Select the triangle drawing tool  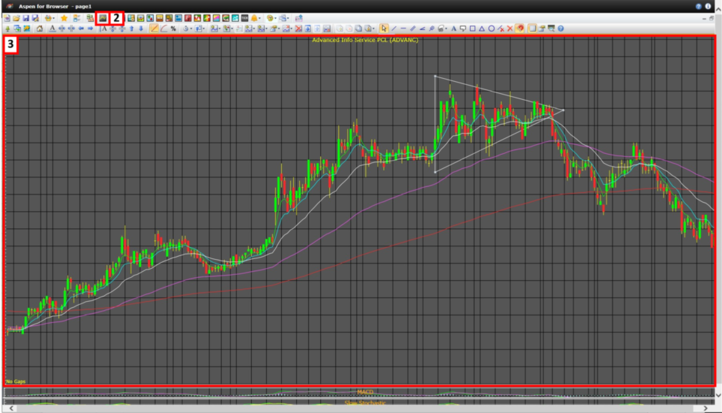(482, 28)
